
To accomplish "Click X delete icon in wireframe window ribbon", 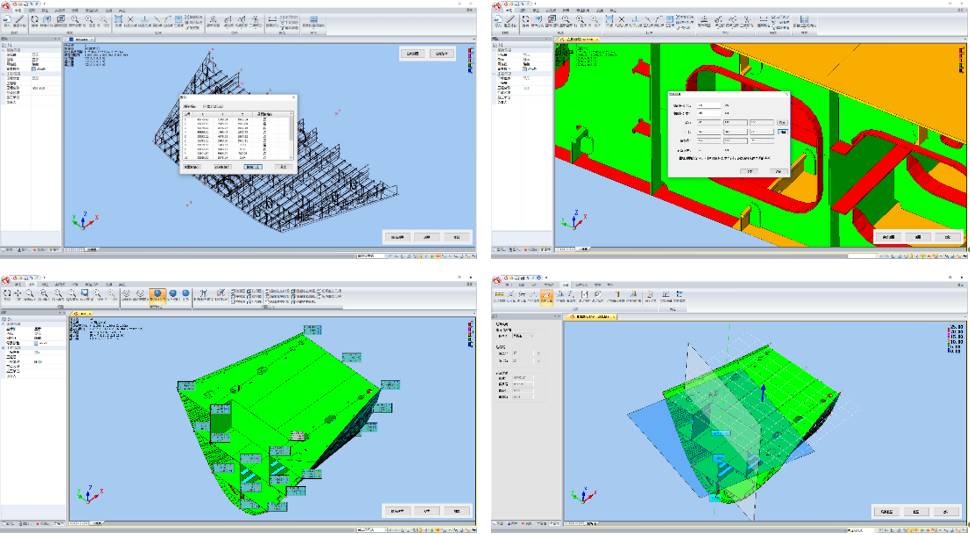I will coord(129,20).
